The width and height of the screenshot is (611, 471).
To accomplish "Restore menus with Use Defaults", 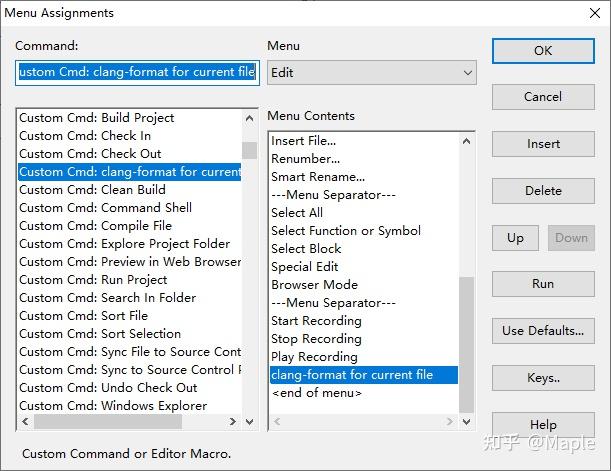I will pos(543,331).
